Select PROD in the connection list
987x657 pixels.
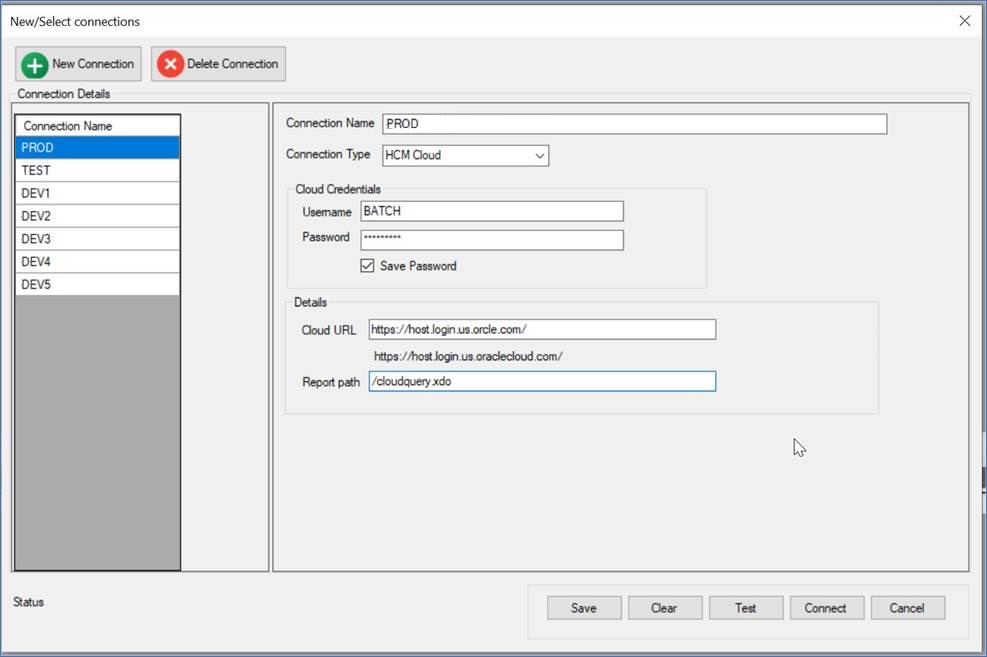pyautogui.click(x=97, y=148)
